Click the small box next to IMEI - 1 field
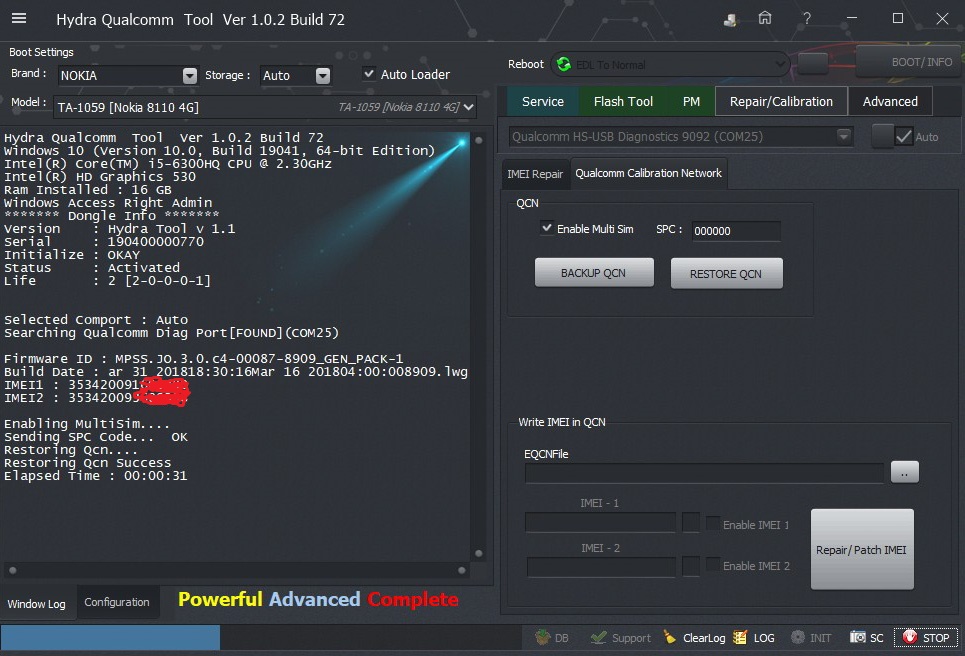The height and width of the screenshot is (656, 965). 691,522
